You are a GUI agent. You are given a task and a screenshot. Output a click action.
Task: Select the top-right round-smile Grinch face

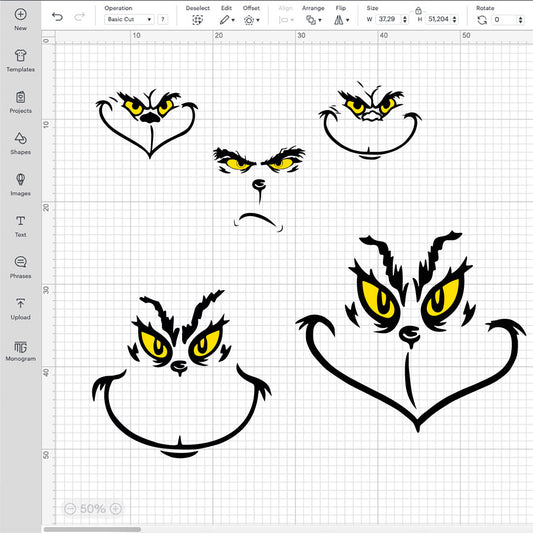pos(370,120)
